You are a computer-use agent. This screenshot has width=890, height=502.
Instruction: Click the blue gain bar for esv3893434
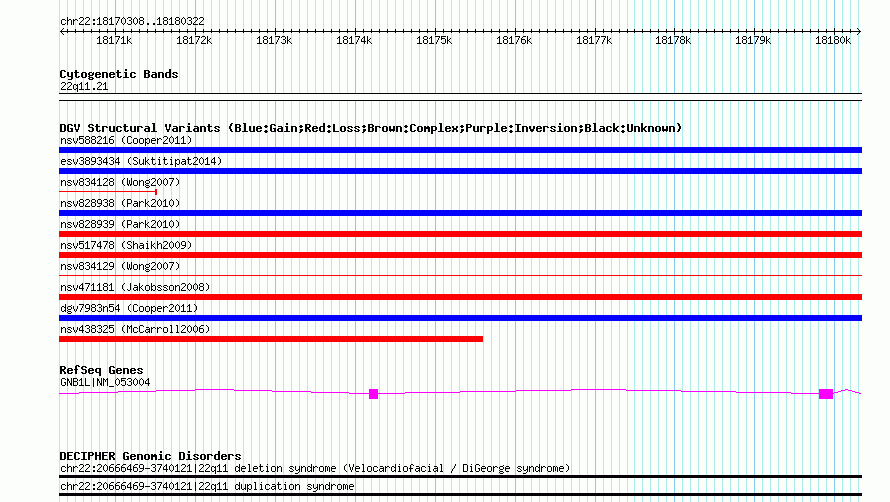coord(460,171)
